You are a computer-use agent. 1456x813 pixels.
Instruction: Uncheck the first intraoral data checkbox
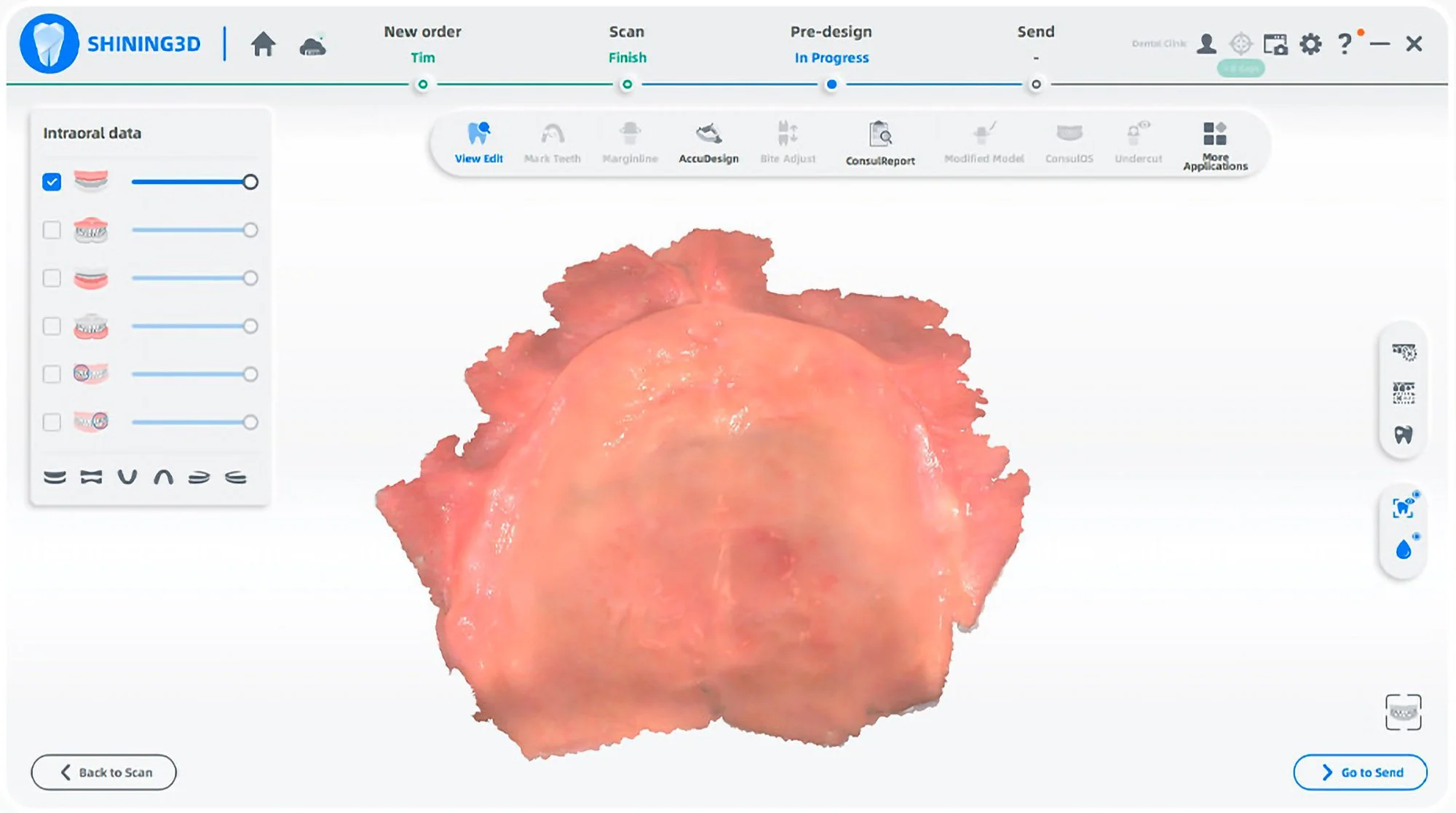tap(52, 182)
